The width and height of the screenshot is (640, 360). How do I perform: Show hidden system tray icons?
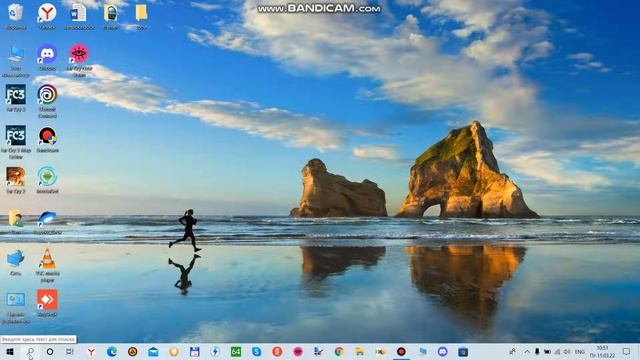[x=527, y=352]
